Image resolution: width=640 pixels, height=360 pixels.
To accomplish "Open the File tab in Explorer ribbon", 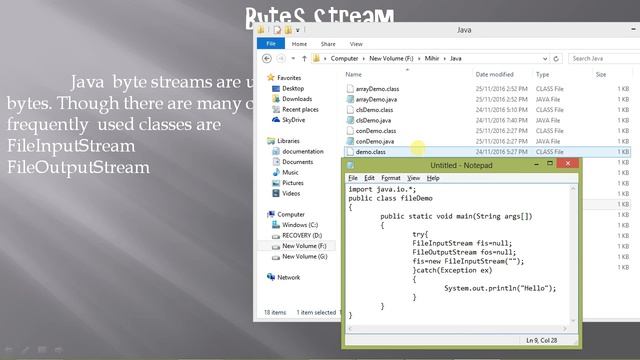I will (271, 44).
